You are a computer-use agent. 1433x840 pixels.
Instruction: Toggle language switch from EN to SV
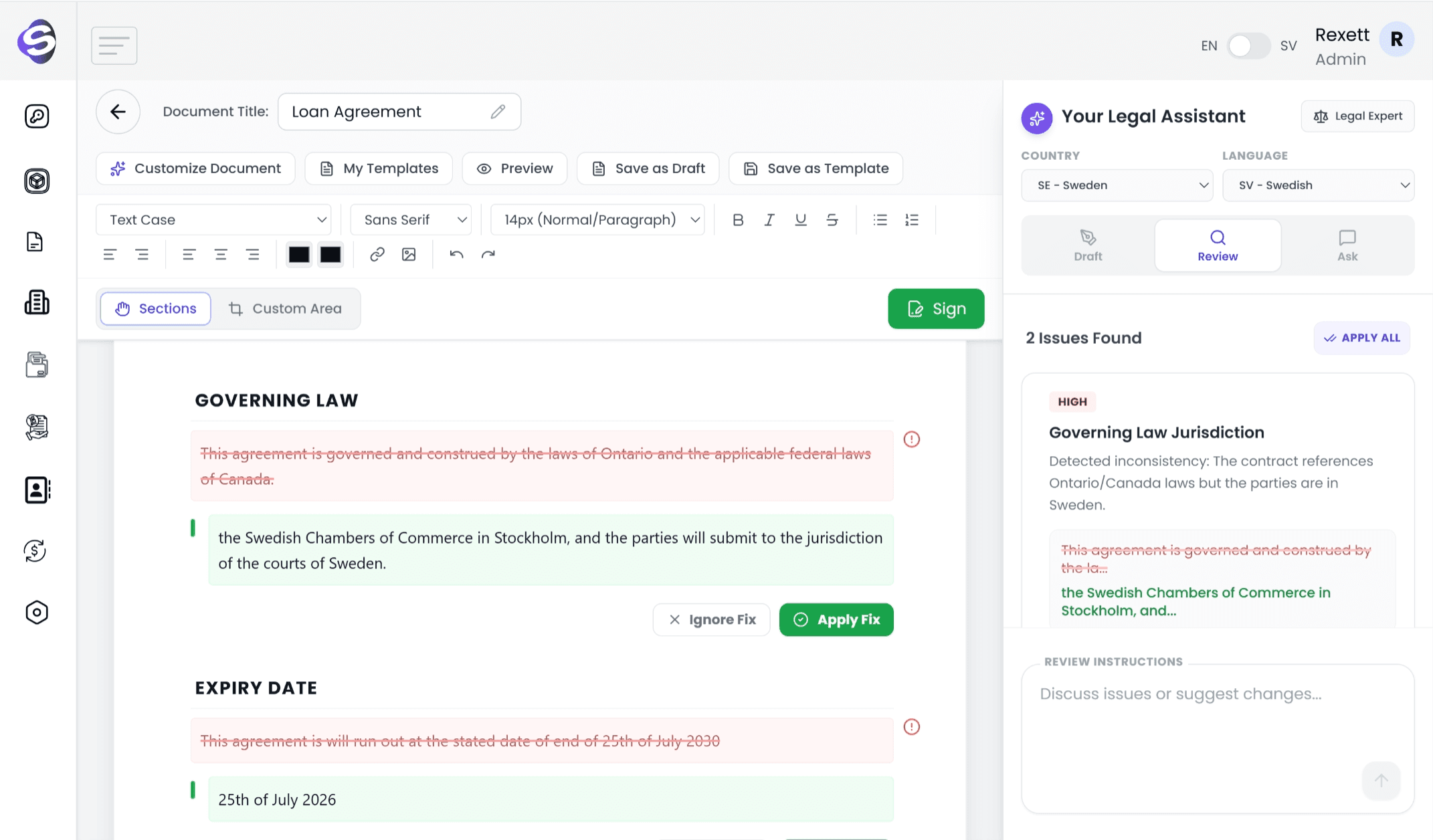coord(1248,46)
